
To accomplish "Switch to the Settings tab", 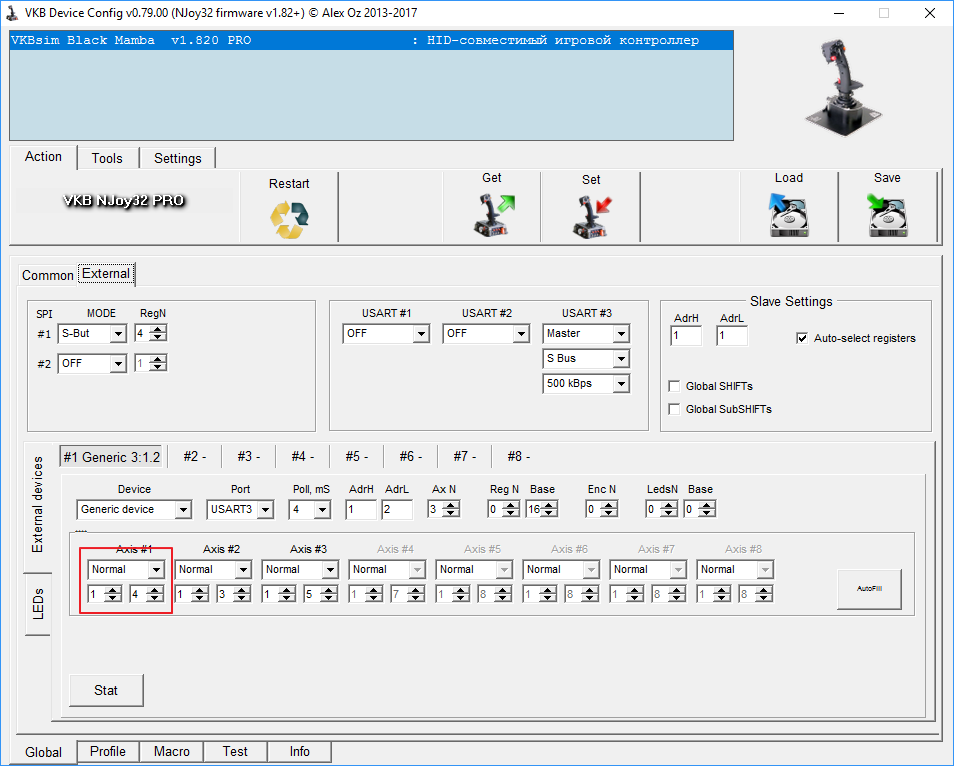I will point(178,158).
